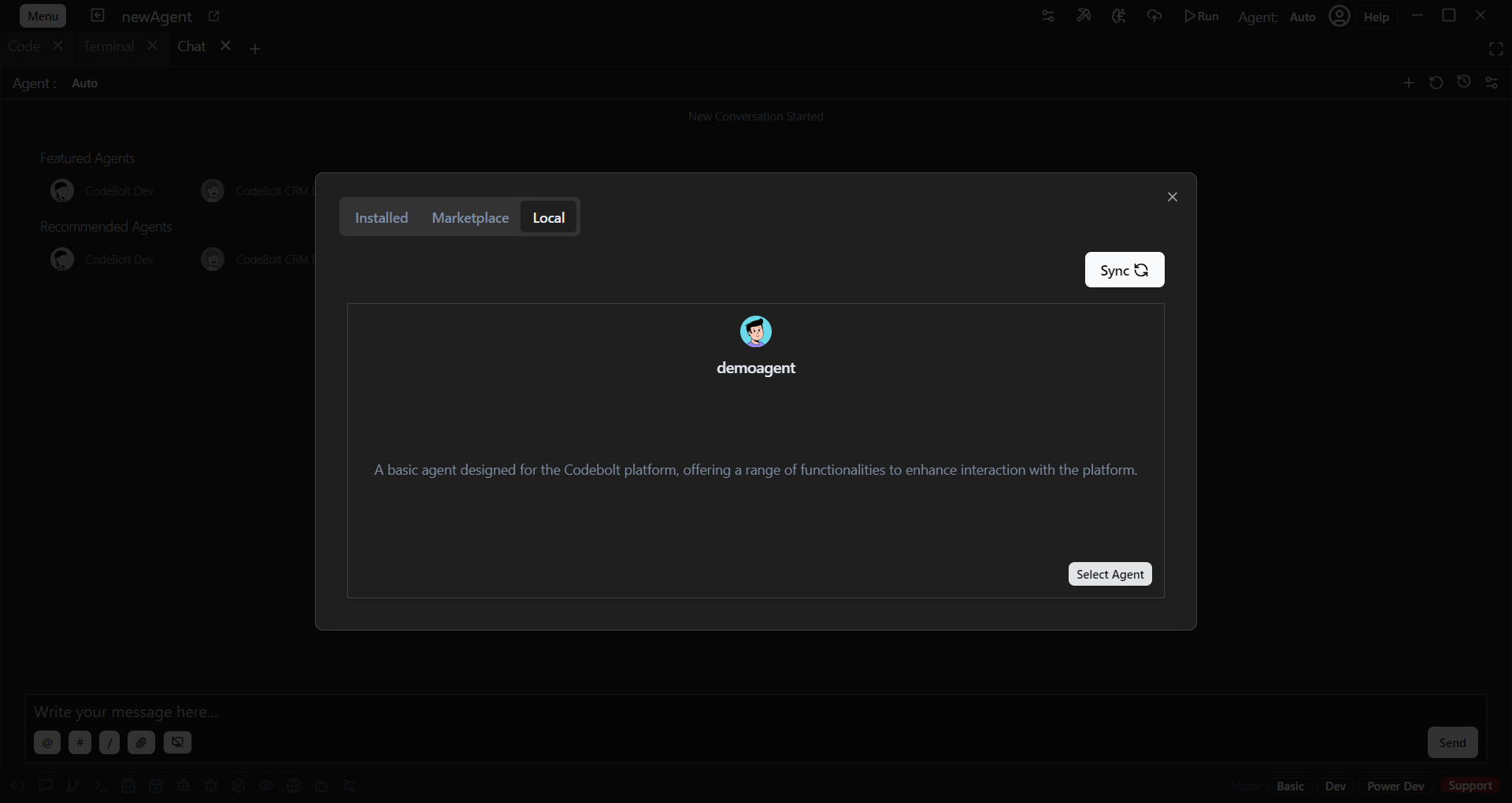The image size is (1512, 803).
Task: Toggle fullscreen panel icon
Action: (1496, 49)
